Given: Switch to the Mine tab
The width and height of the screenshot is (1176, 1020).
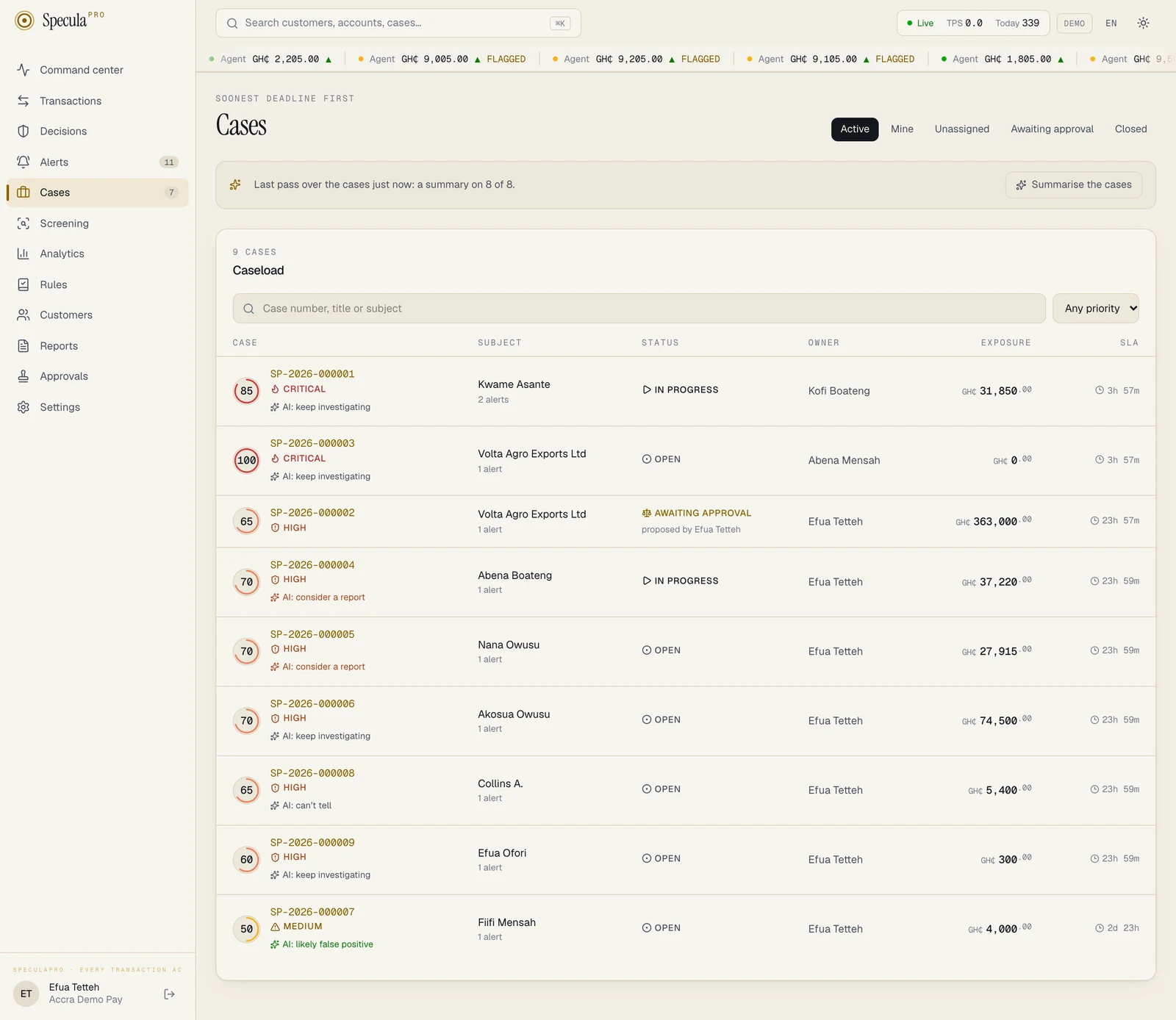Looking at the screenshot, I should [902, 129].
